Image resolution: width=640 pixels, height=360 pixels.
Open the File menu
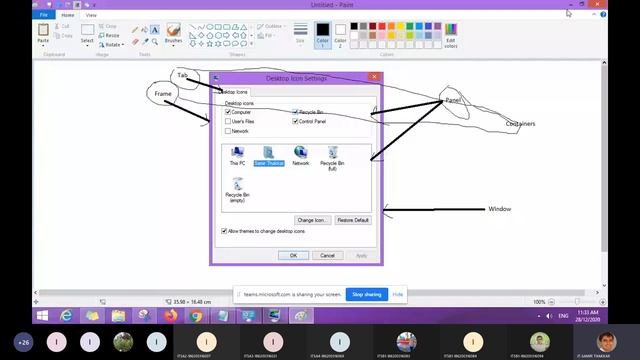click(44, 15)
